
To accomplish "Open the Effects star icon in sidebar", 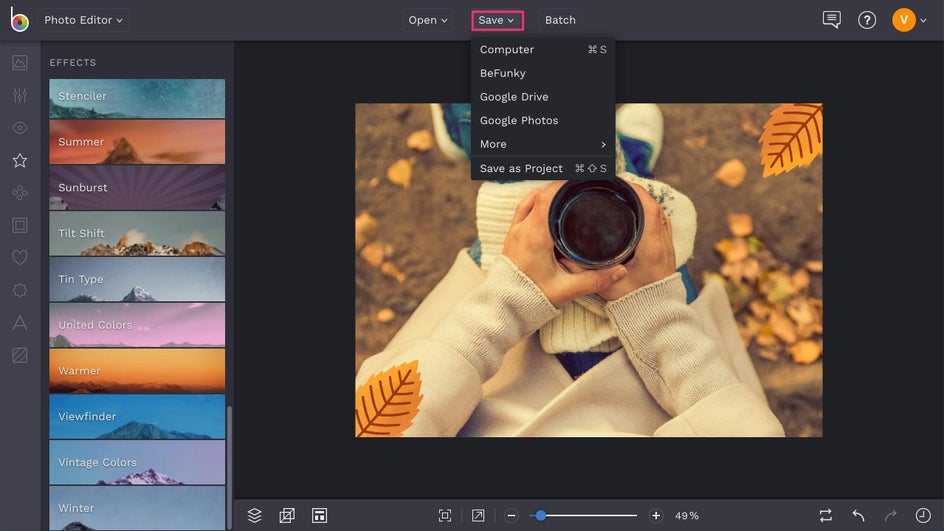I will point(19,160).
